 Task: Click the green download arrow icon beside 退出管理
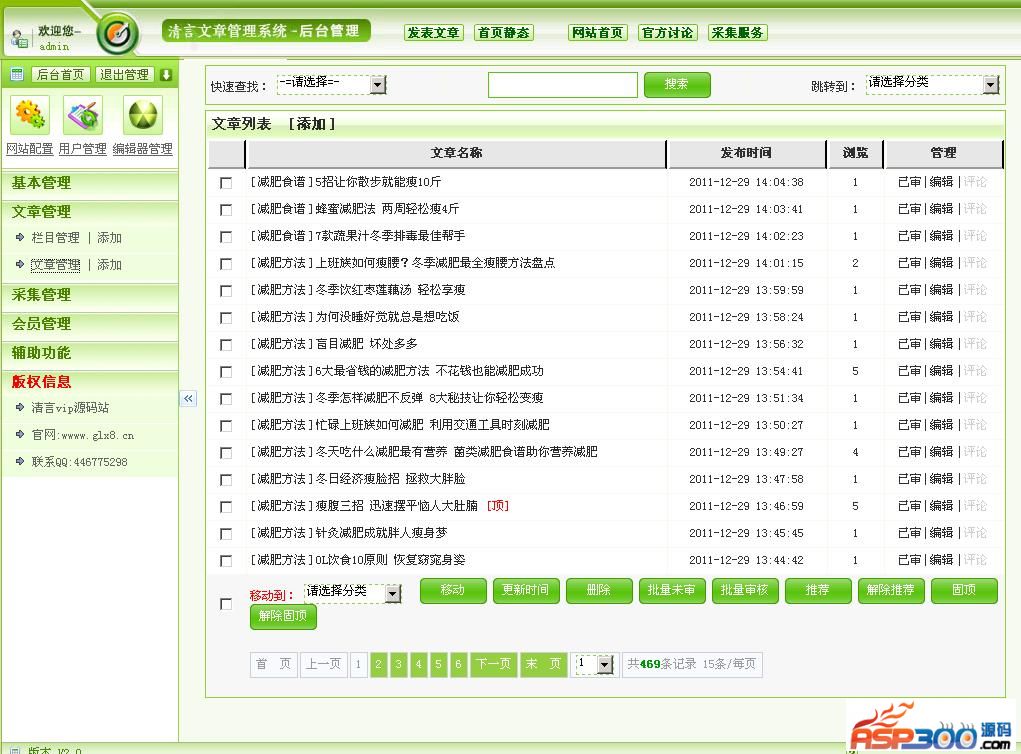tap(166, 75)
